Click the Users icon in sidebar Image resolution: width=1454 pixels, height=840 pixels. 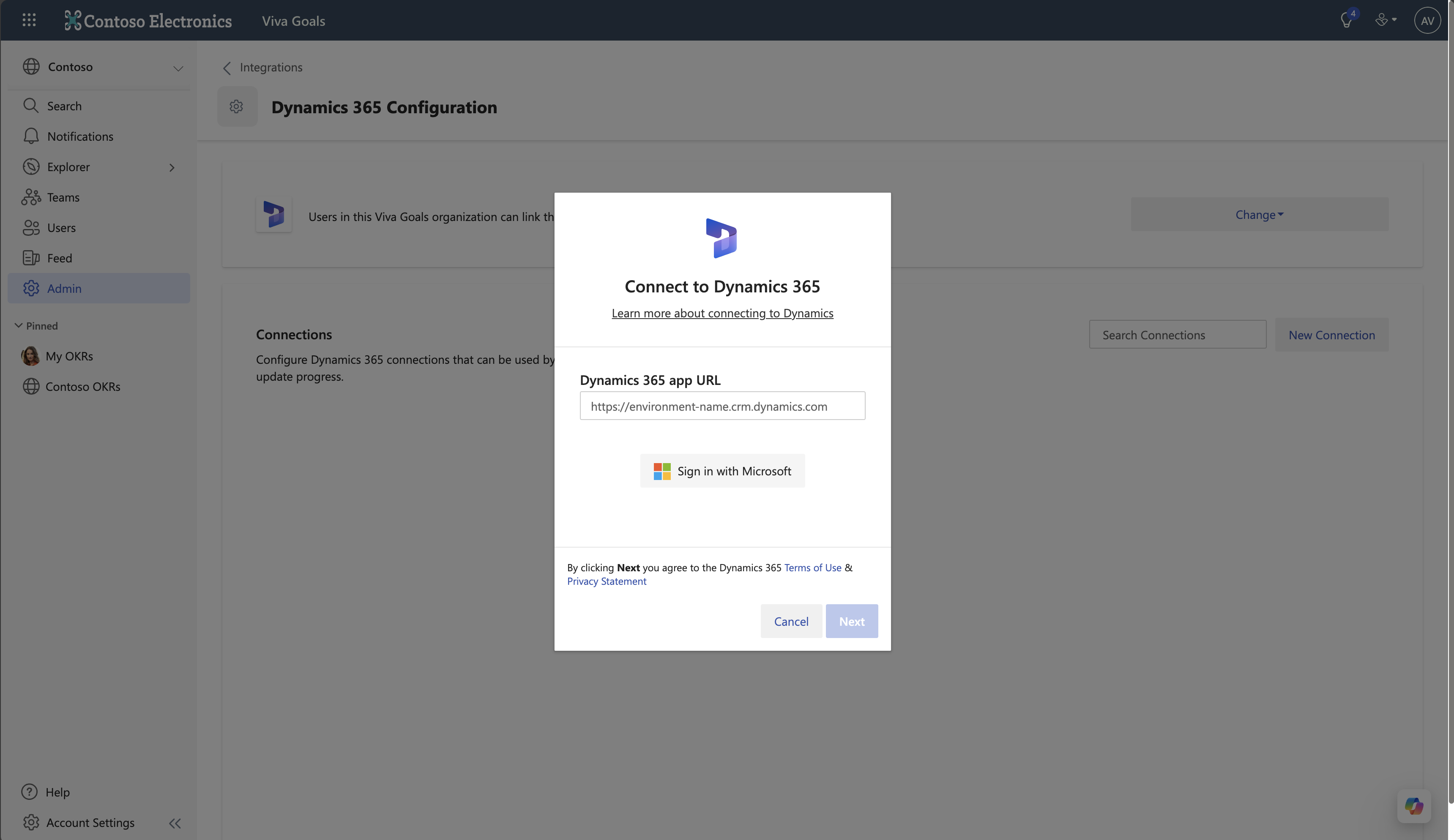[x=30, y=228]
